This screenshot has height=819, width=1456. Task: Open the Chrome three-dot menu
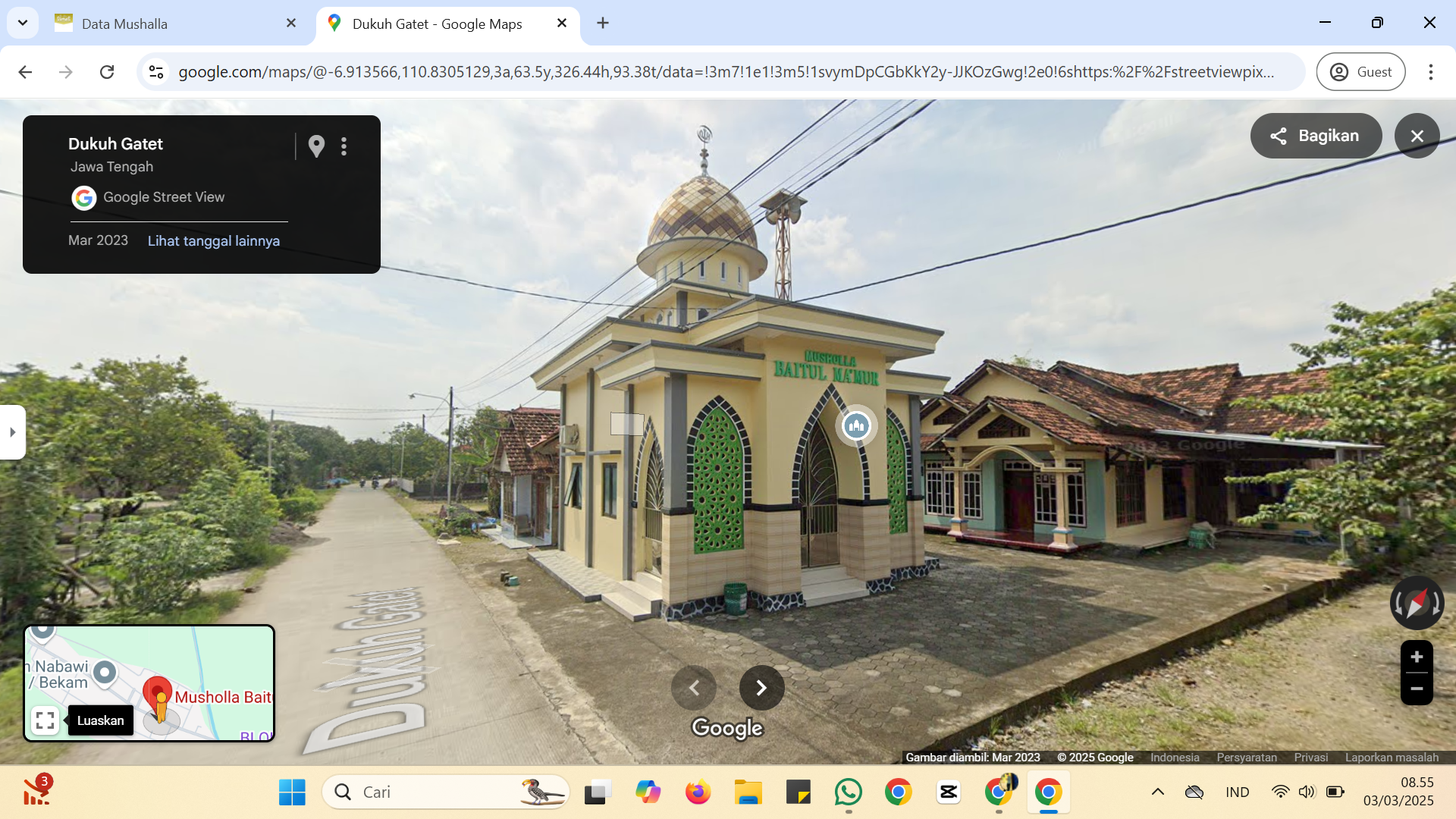pyautogui.click(x=1431, y=72)
